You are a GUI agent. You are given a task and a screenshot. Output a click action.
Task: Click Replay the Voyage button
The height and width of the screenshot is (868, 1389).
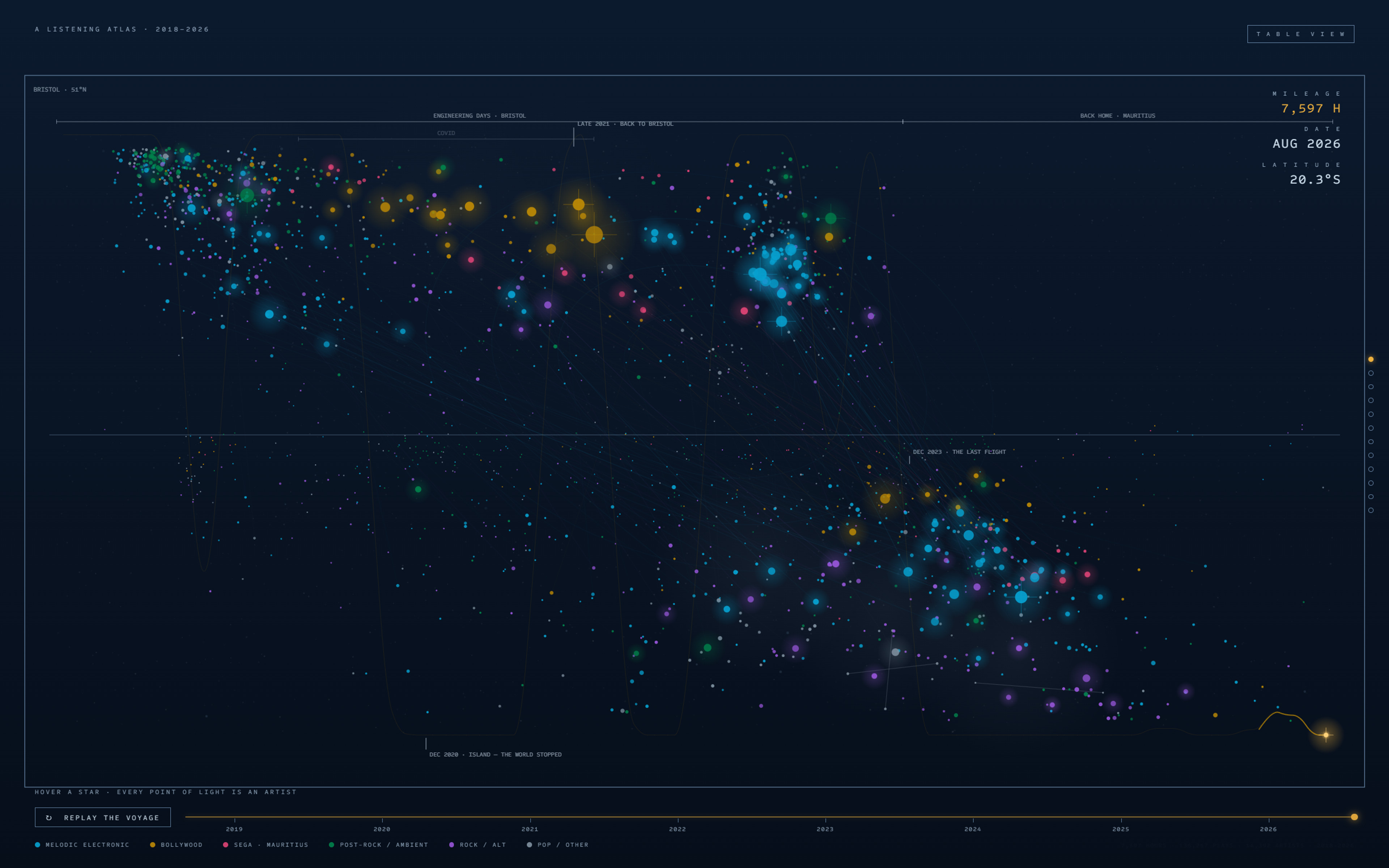click(x=103, y=817)
